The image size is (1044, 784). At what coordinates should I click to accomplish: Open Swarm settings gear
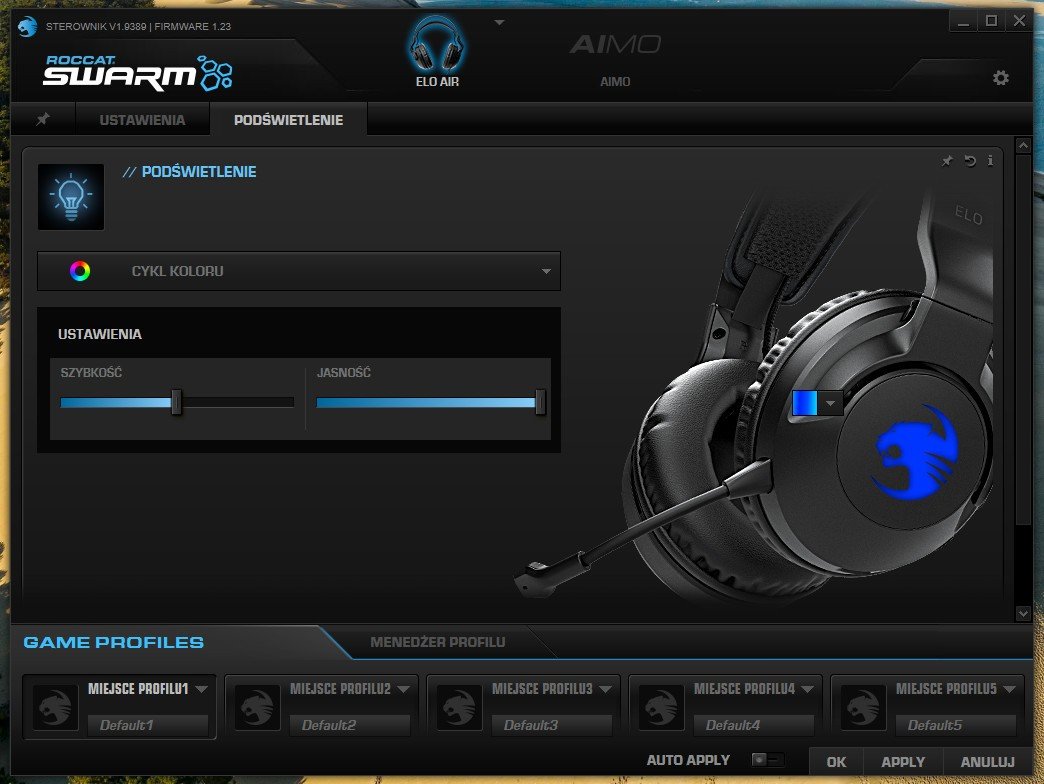coord(1000,78)
